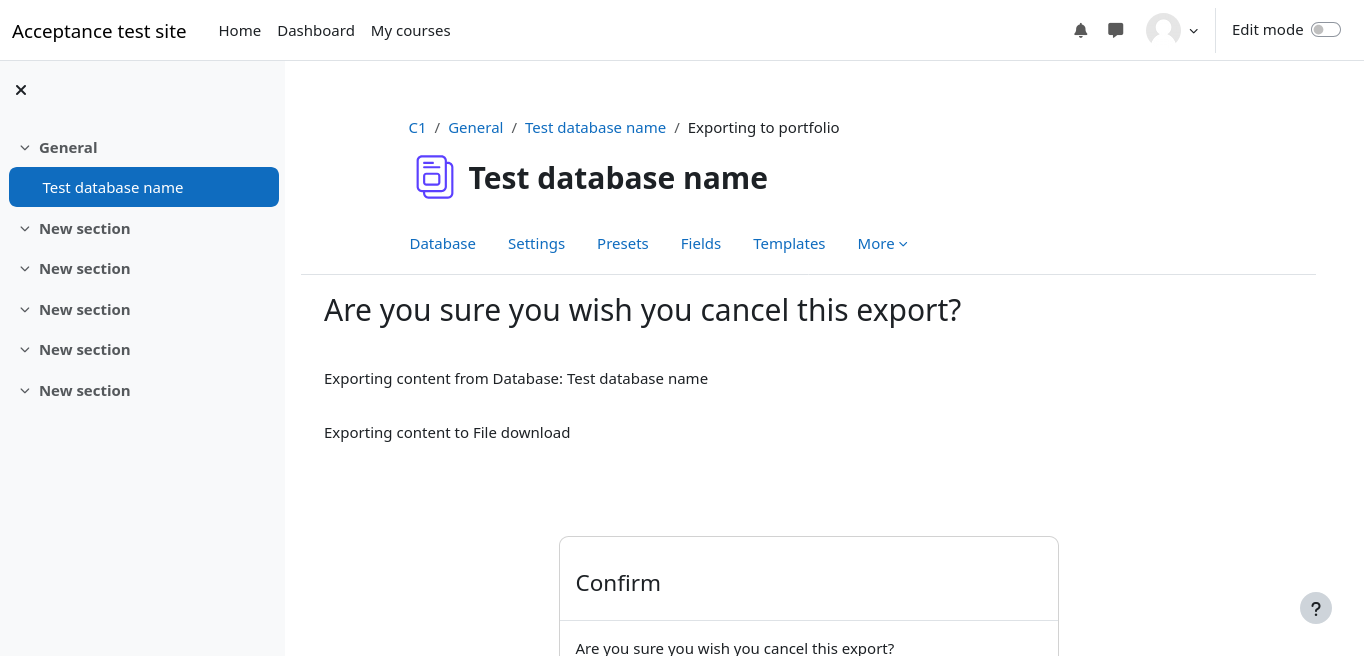Open the help question mark button
Screen dimensions: 1364x656
(1316, 608)
